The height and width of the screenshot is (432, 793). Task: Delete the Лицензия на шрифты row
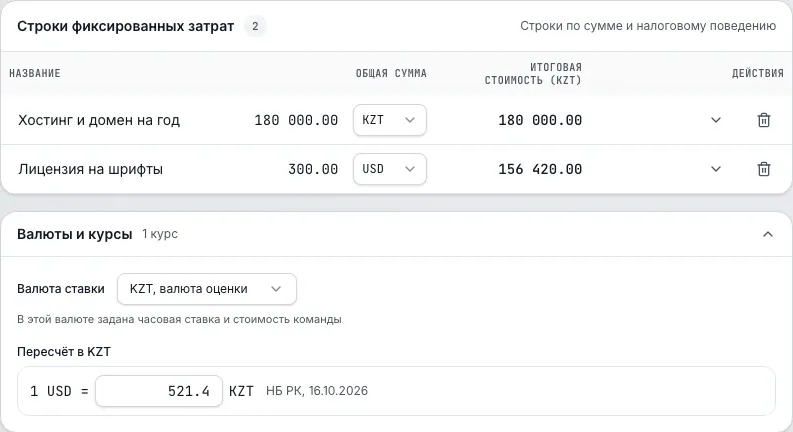coord(764,169)
